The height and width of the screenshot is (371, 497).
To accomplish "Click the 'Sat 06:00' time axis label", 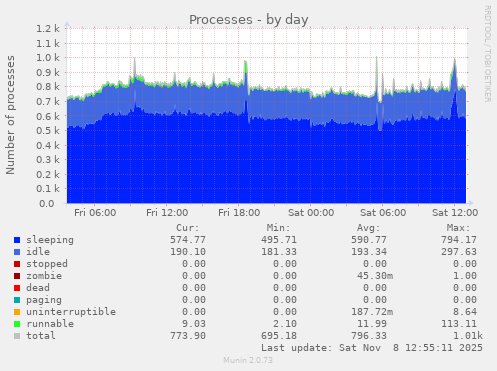I will [383, 213].
